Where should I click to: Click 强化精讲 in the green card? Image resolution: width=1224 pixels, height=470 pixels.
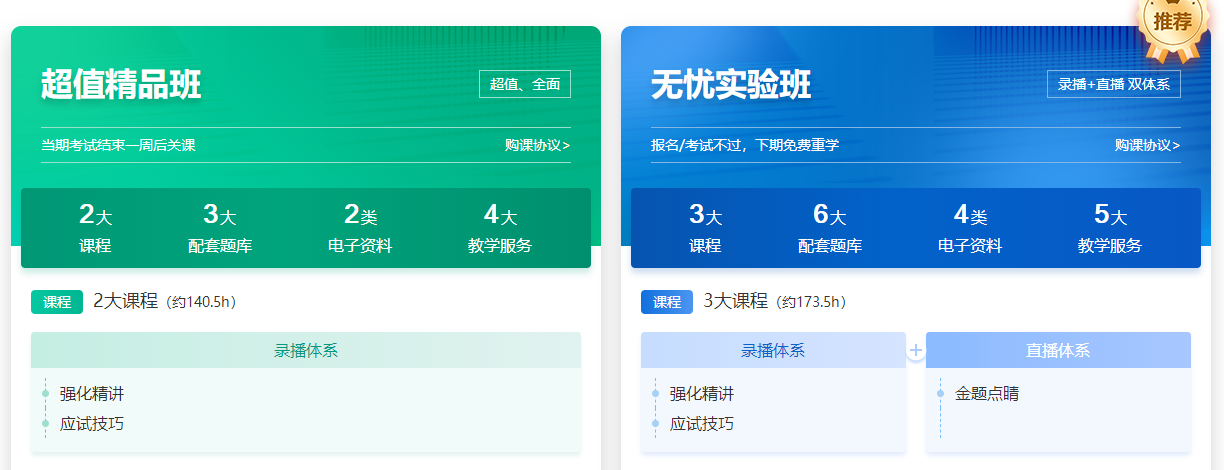[92, 394]
